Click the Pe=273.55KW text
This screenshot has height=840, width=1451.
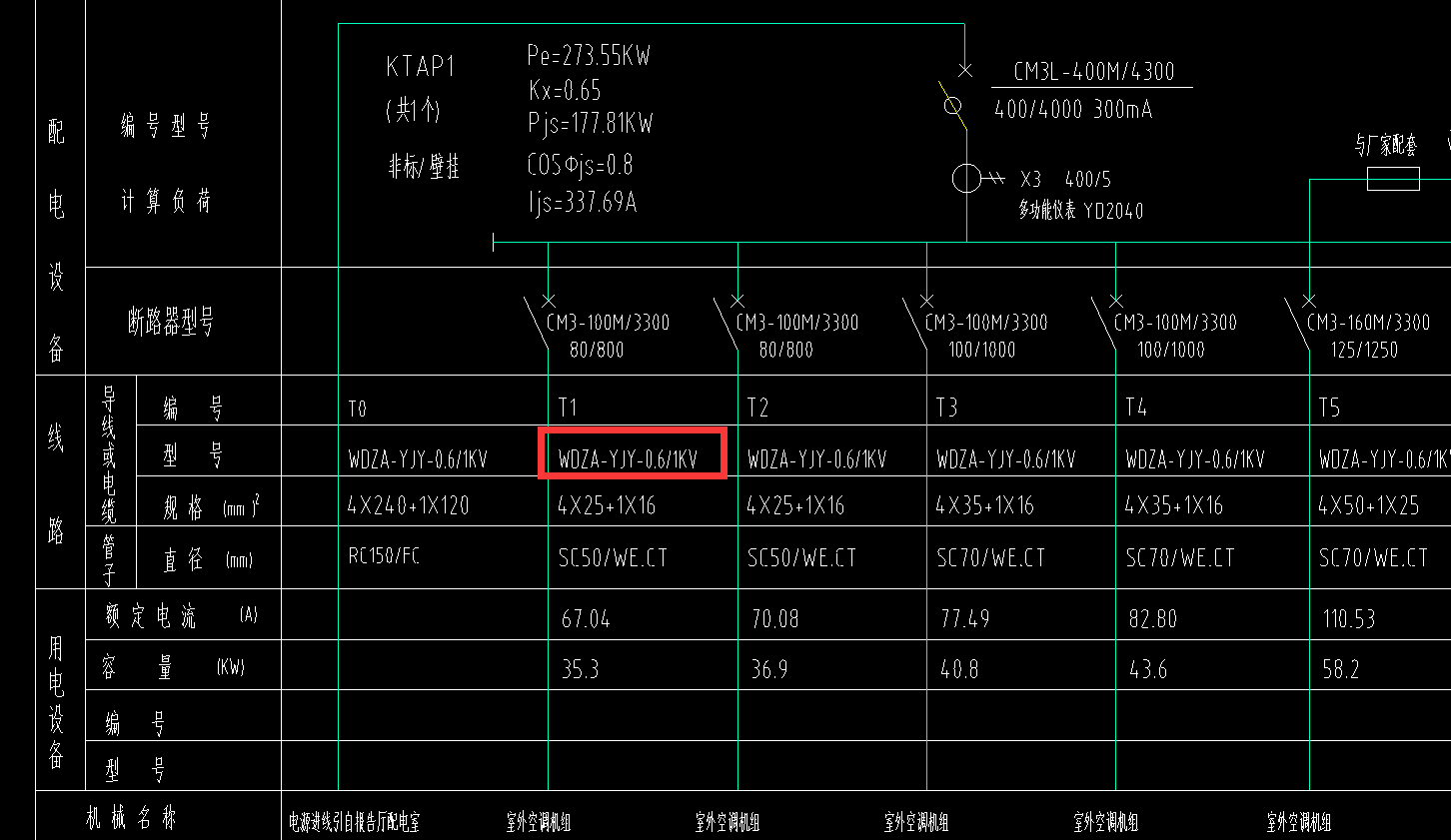[589, 55]
